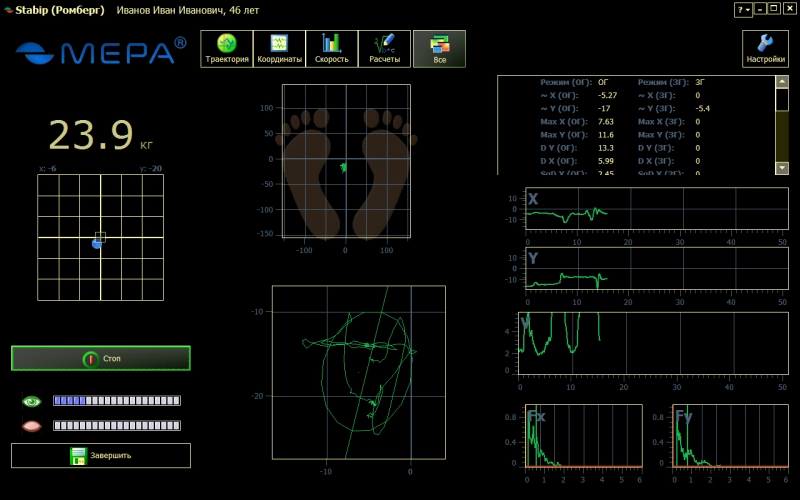Click the blue center-of-pressure marker
This screenshot has height=500, width=800.
[x=97, y=243]
